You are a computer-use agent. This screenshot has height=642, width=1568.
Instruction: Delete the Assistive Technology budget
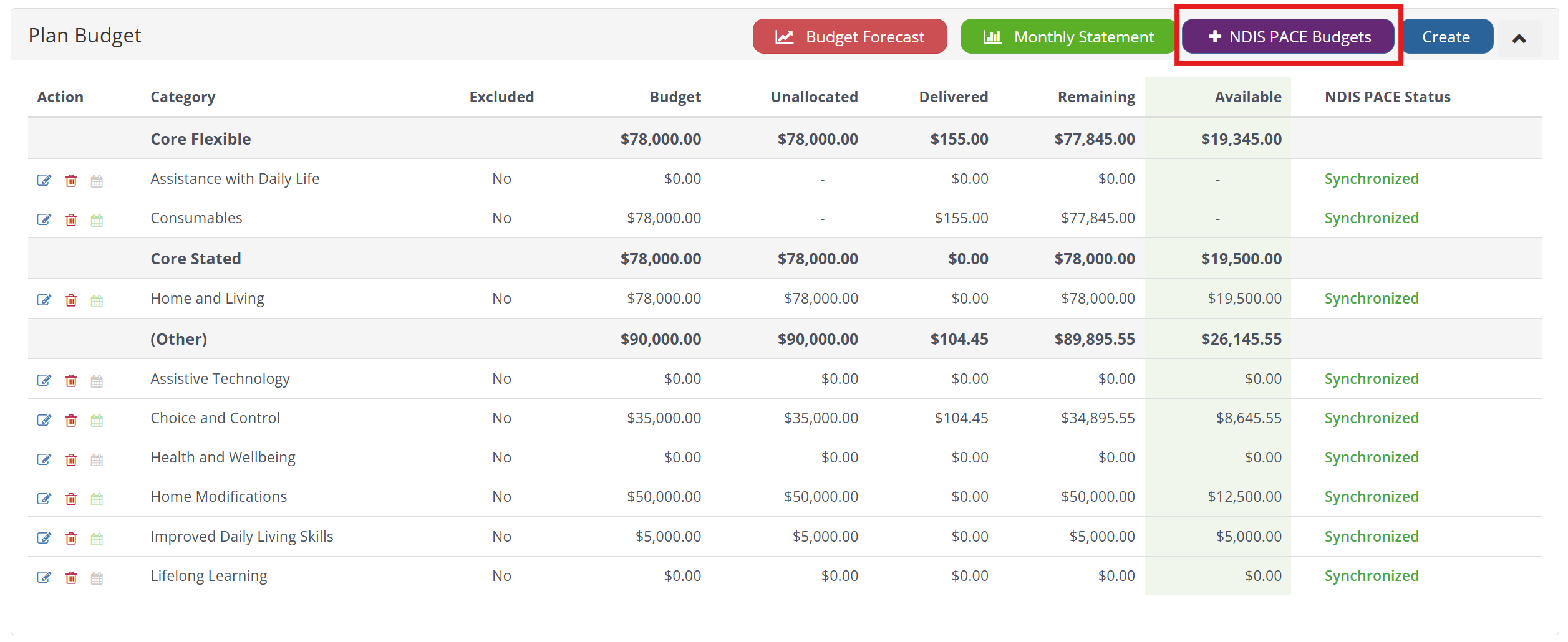coord(71,381)
